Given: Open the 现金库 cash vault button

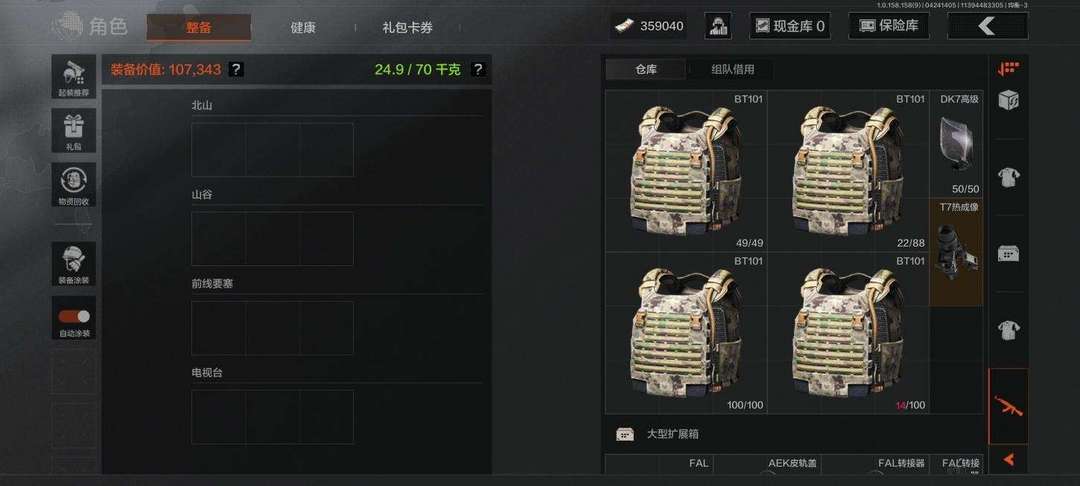Looking at the screenshot, I should [x=789, y=26].
